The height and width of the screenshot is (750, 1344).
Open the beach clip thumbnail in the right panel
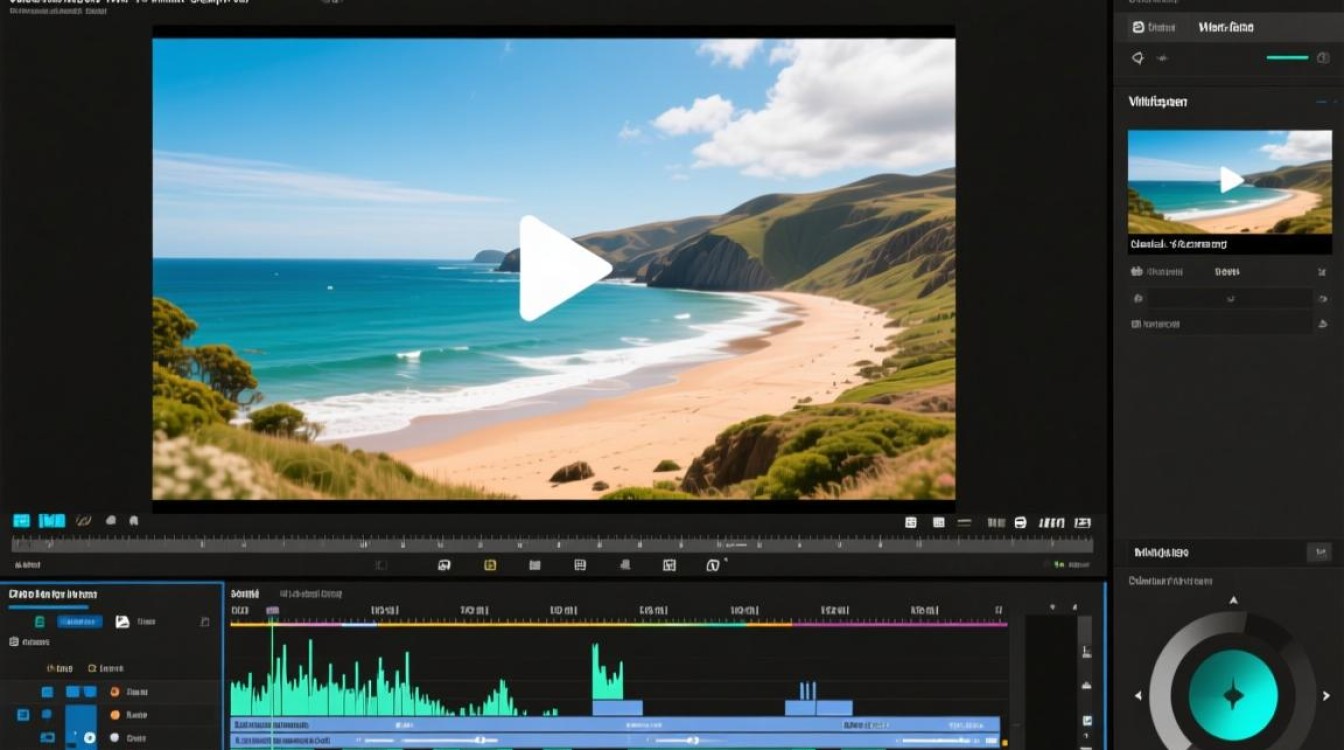coord(1229,181)
